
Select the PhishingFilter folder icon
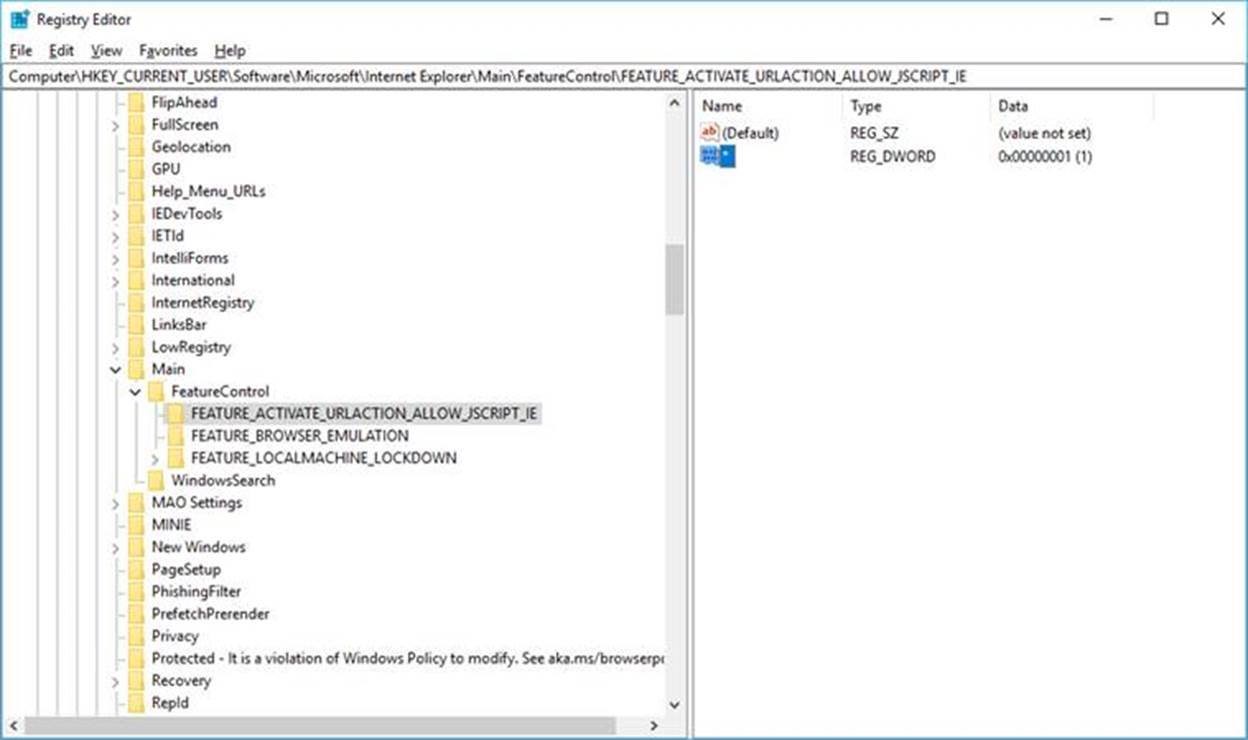coord(136,591)
